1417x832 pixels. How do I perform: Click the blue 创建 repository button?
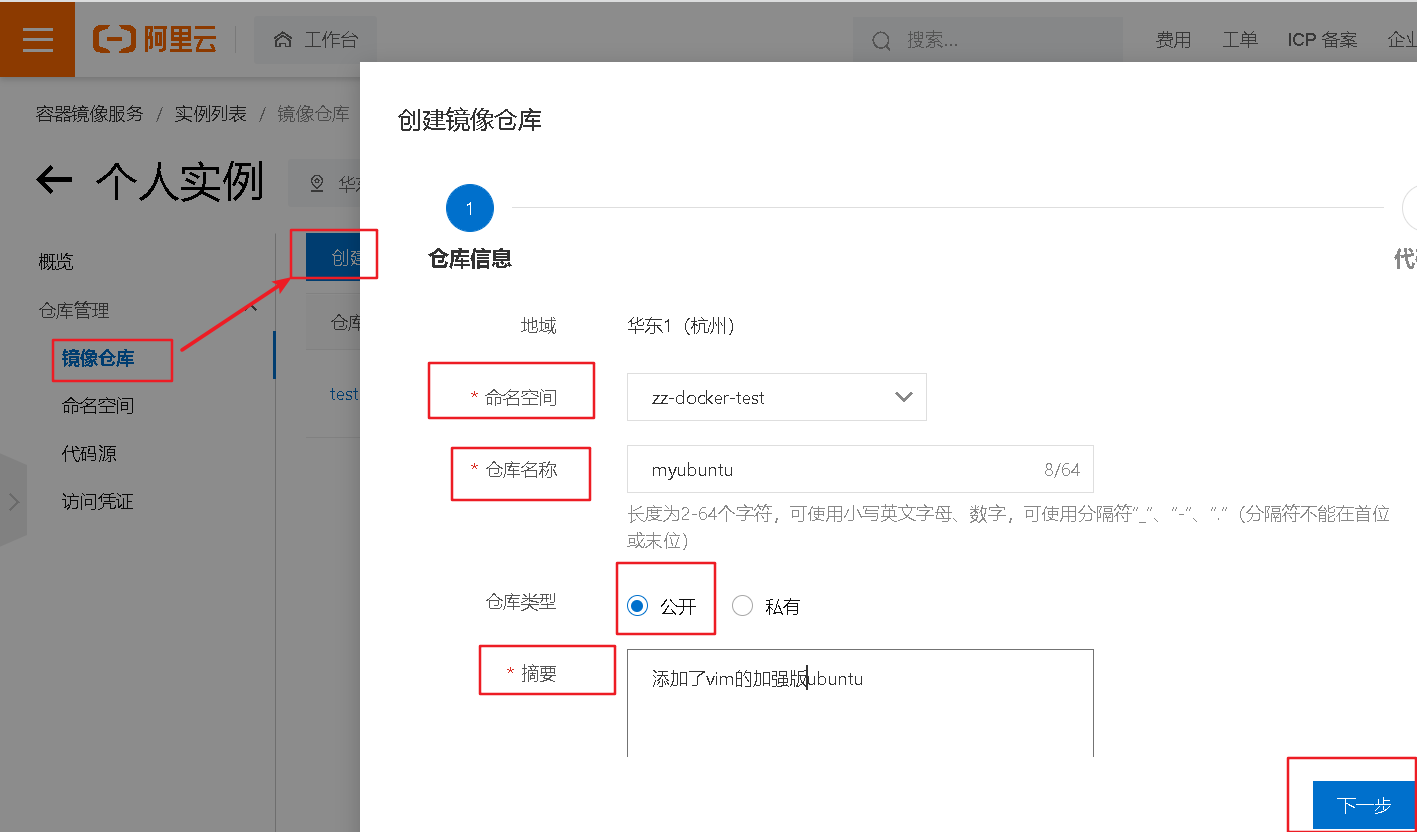(334, 258)
